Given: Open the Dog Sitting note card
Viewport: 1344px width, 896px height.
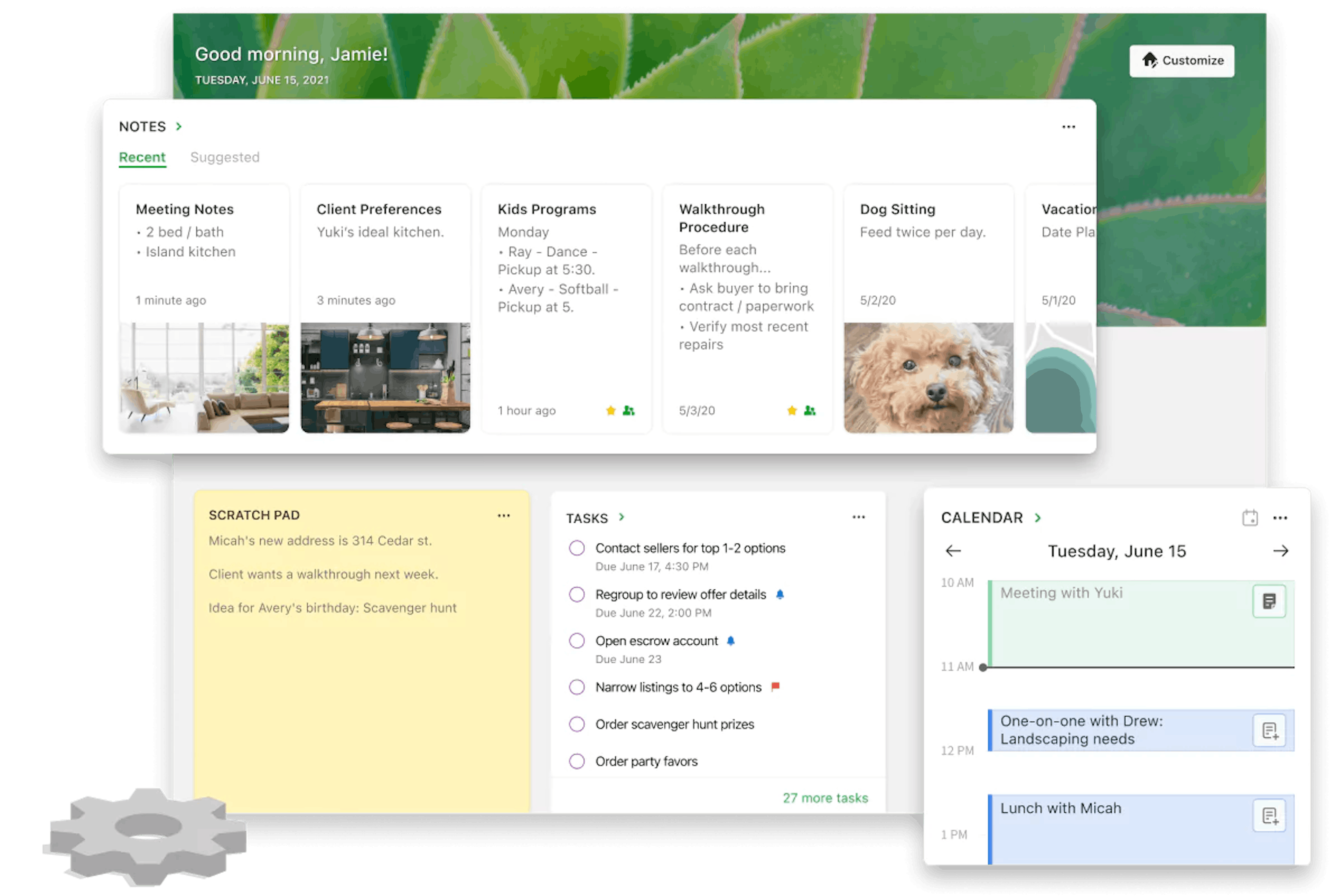Looking at the screenshot, I should click(x=929, y=309).
